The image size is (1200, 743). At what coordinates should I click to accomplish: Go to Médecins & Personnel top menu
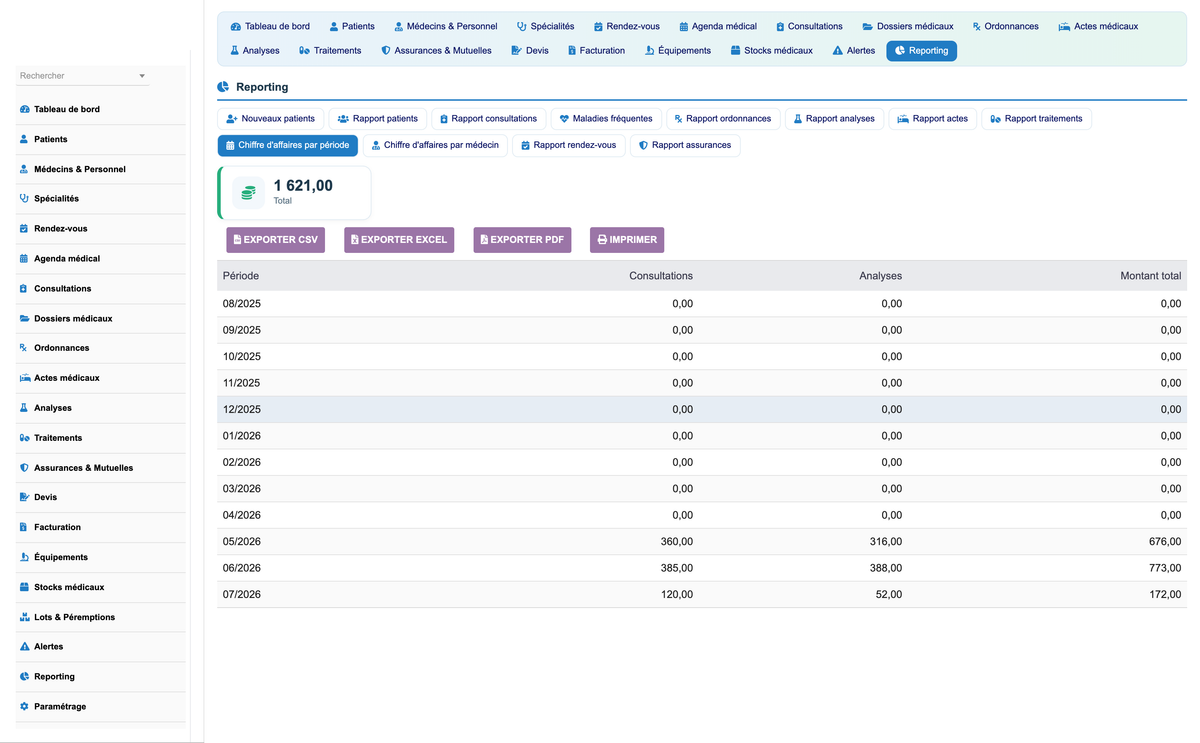pyautogui.click(x=445, y=26)
